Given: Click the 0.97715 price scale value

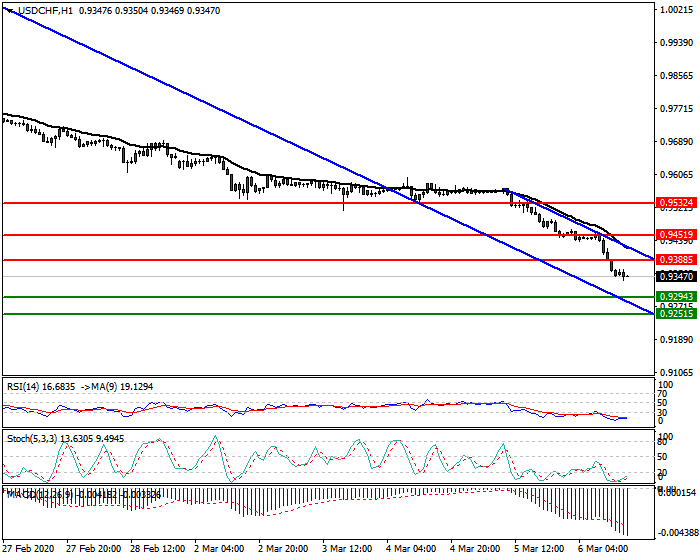Looking at the screenshot, I should click(x=677, y=109).
